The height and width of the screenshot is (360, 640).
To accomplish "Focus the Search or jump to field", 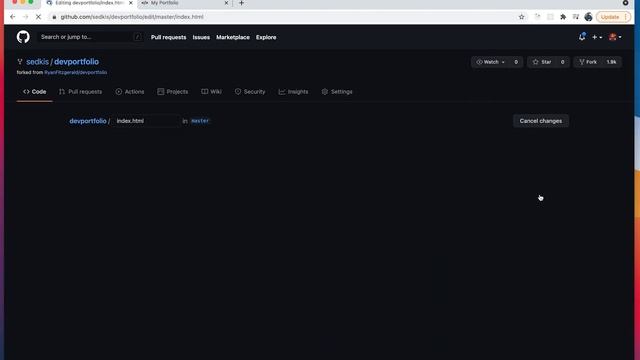I will tap(91, 37).
